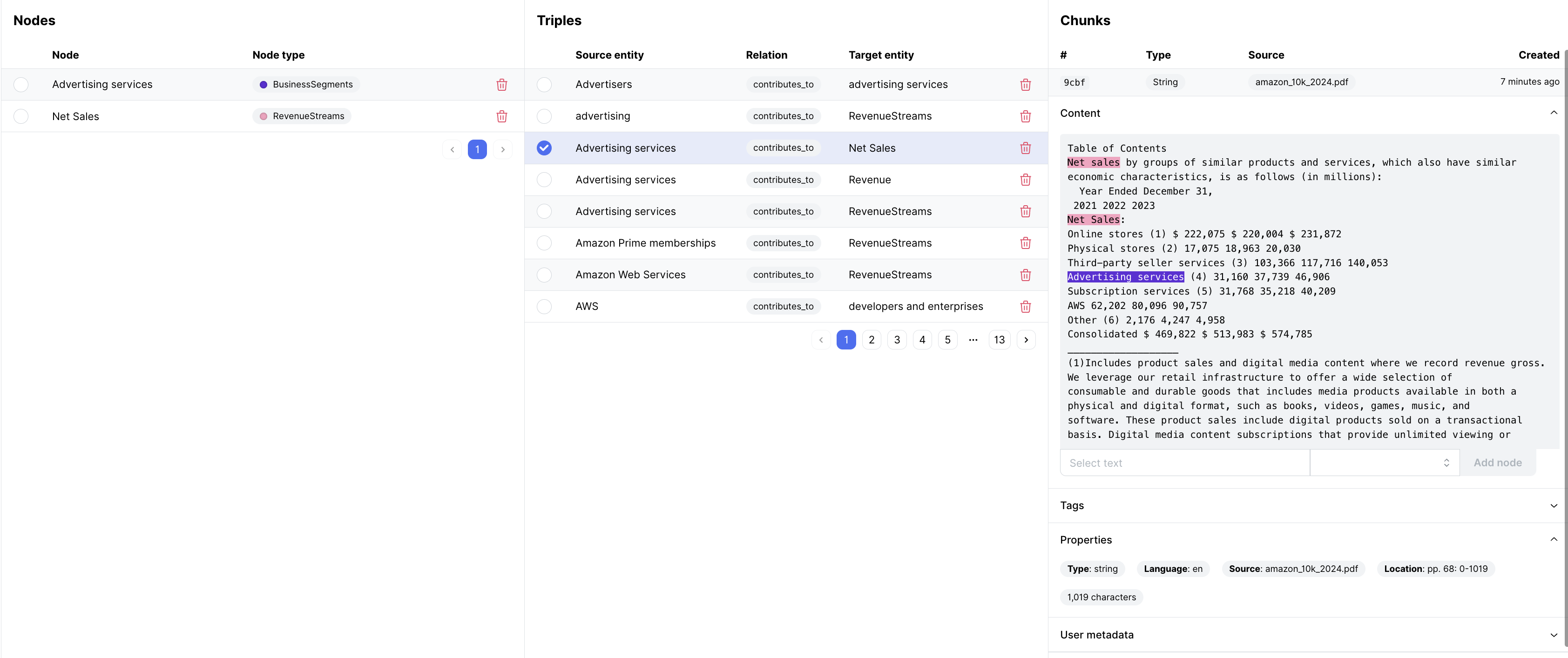Screen dimensions: 1568x658
Task: Delete the Advertising services to Revenue triple
Action: [1025, 180]
